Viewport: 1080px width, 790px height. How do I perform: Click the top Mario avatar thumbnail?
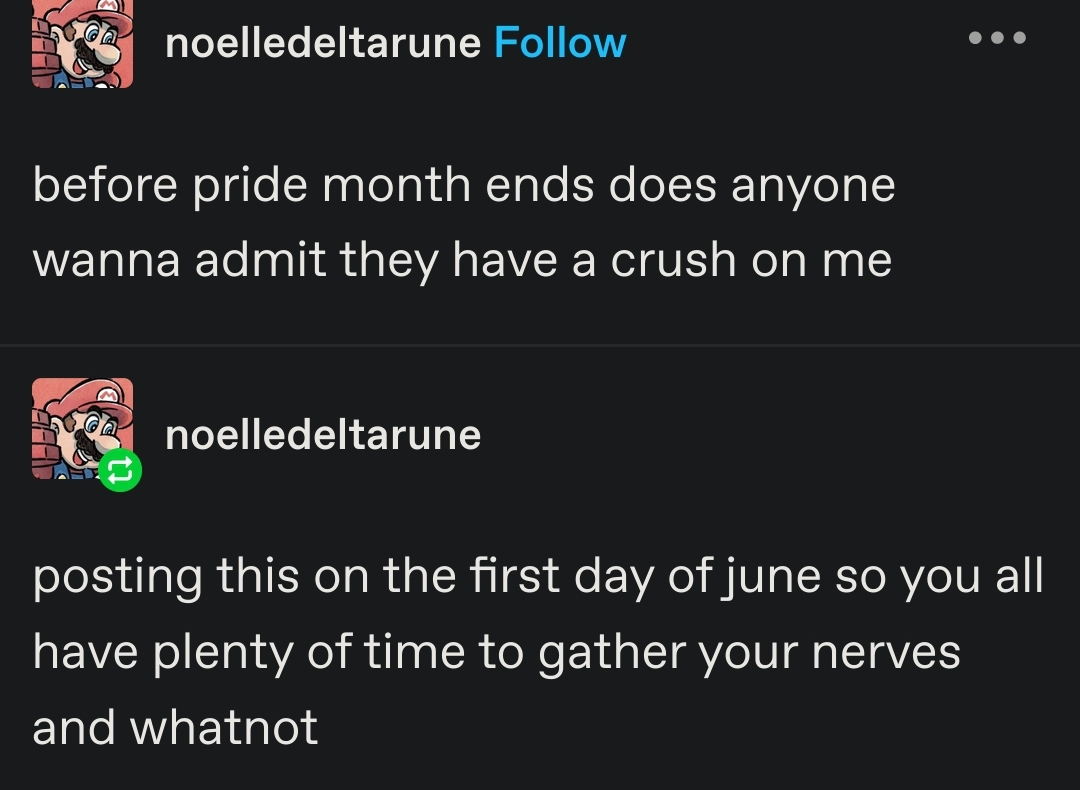[x=82, y=44]
